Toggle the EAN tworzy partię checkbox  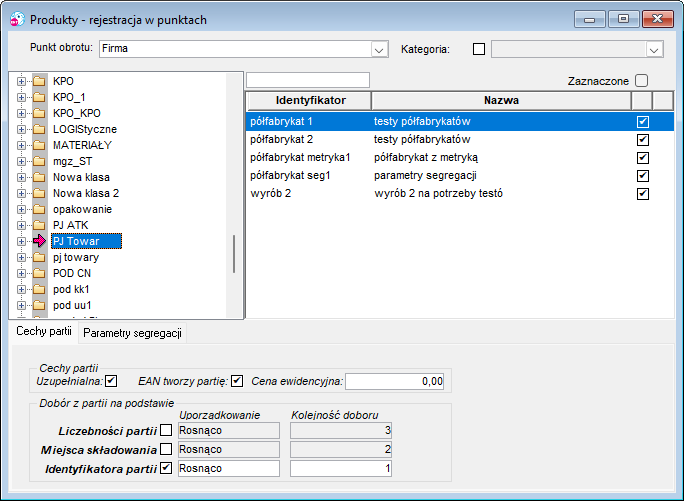[x=237, y=381]
